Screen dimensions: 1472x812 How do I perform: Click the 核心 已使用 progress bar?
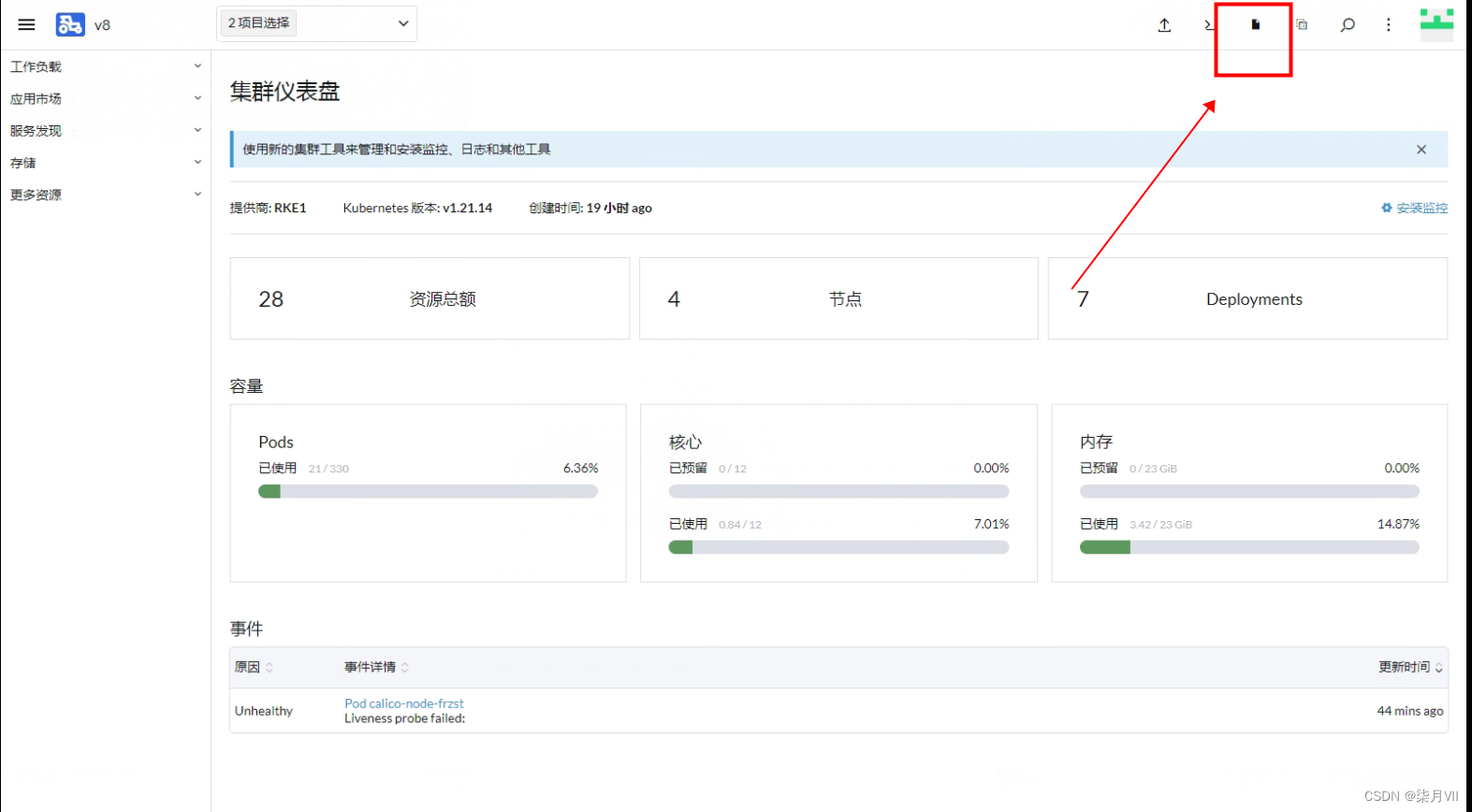pos(838,547)
